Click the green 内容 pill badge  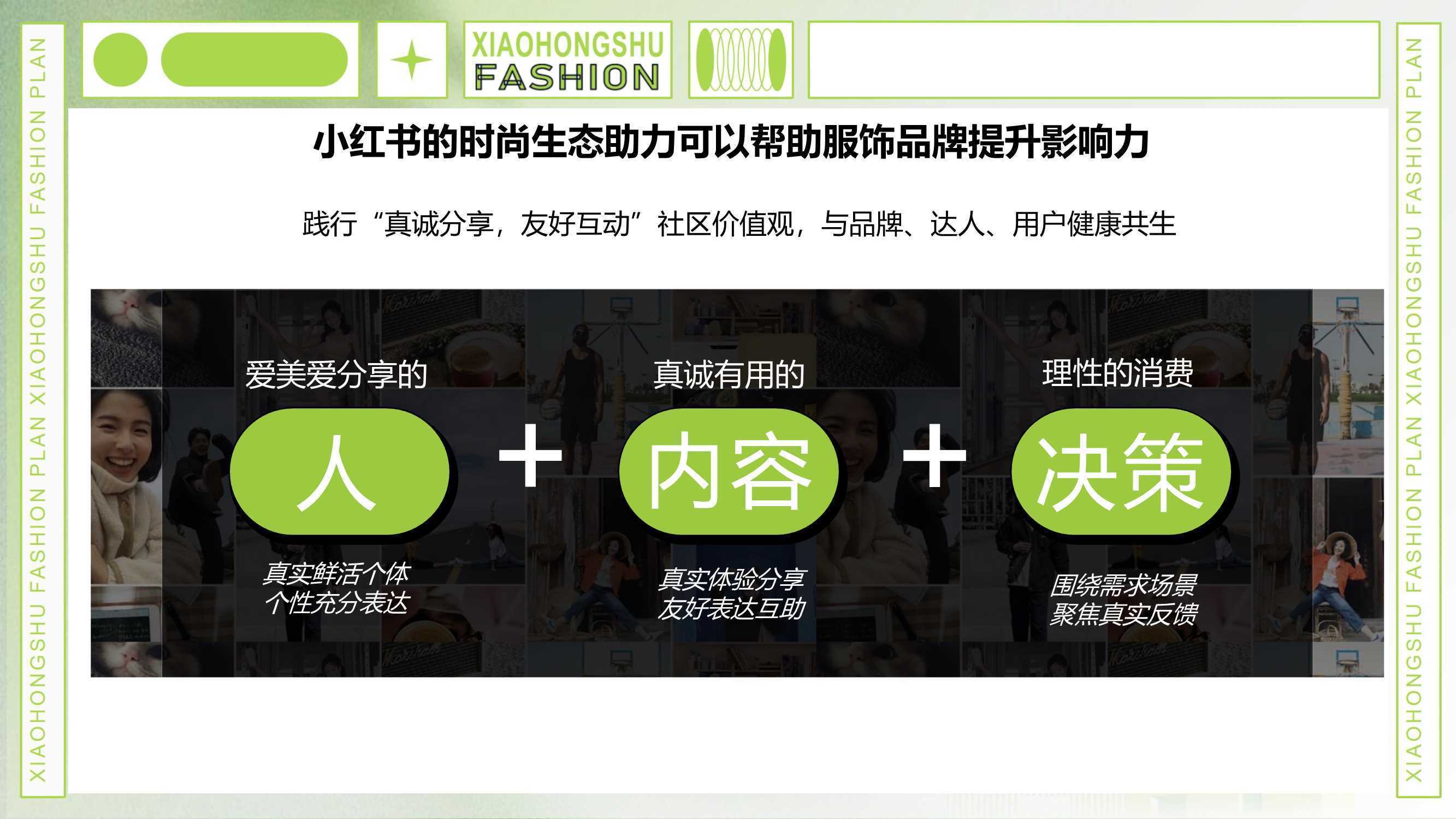click(x=730, y=472)
